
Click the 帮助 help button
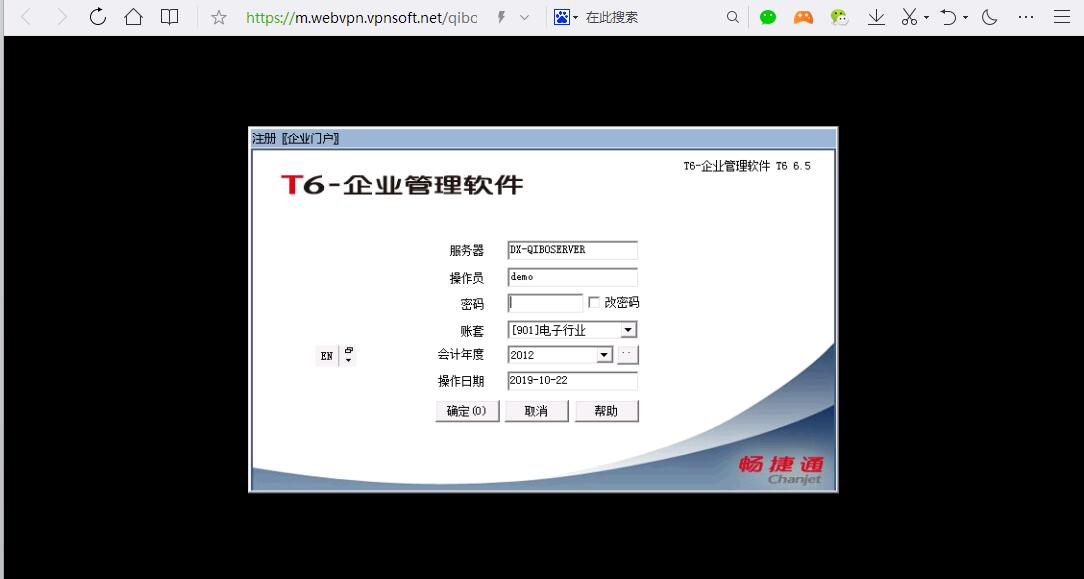tap(606, 411)
